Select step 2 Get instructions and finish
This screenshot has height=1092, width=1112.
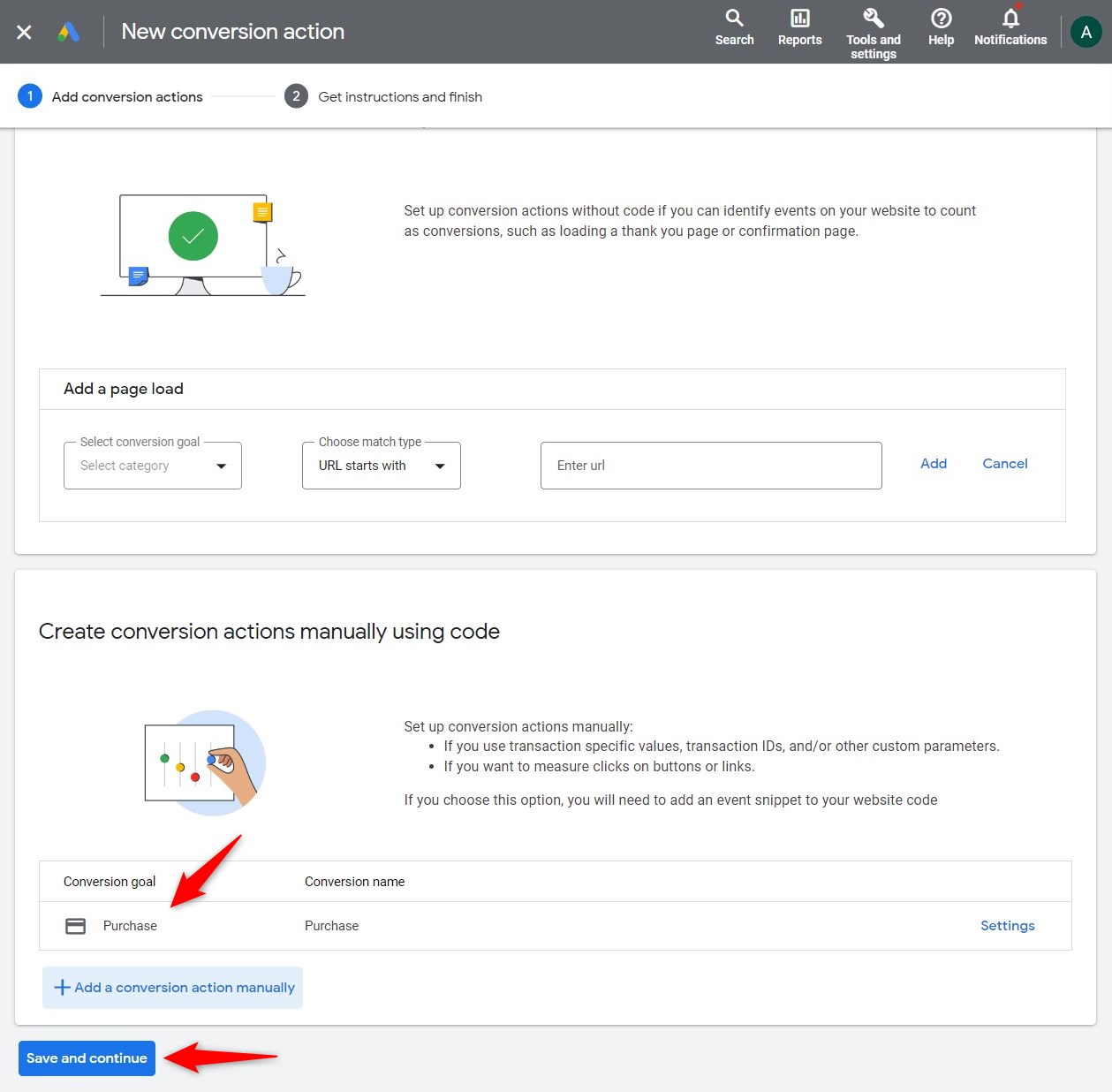click(x=296, y=95)
